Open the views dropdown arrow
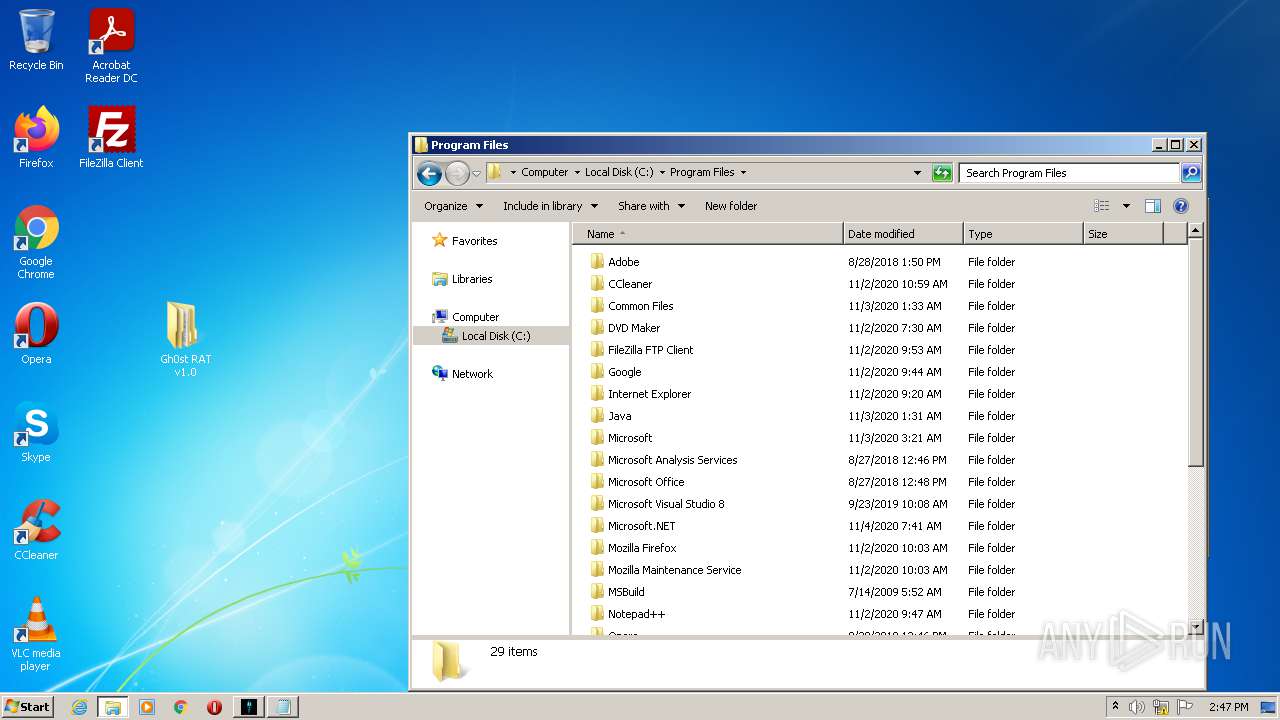 click(1126, 206)
